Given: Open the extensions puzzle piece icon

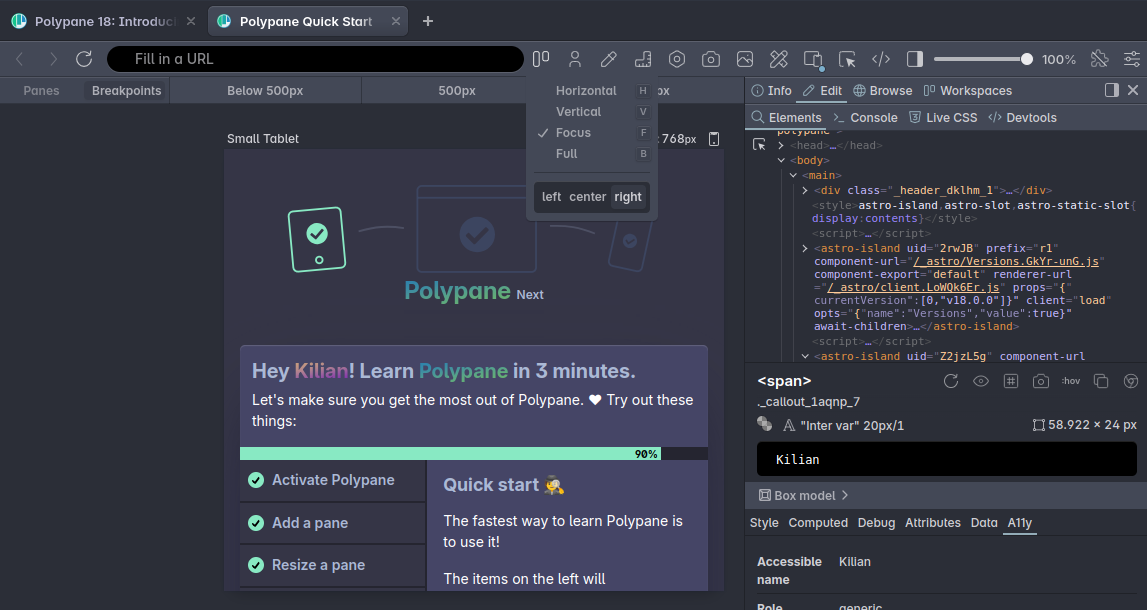Looking at the screenshot, I should pyautogui.click(x=1099, y=58).
